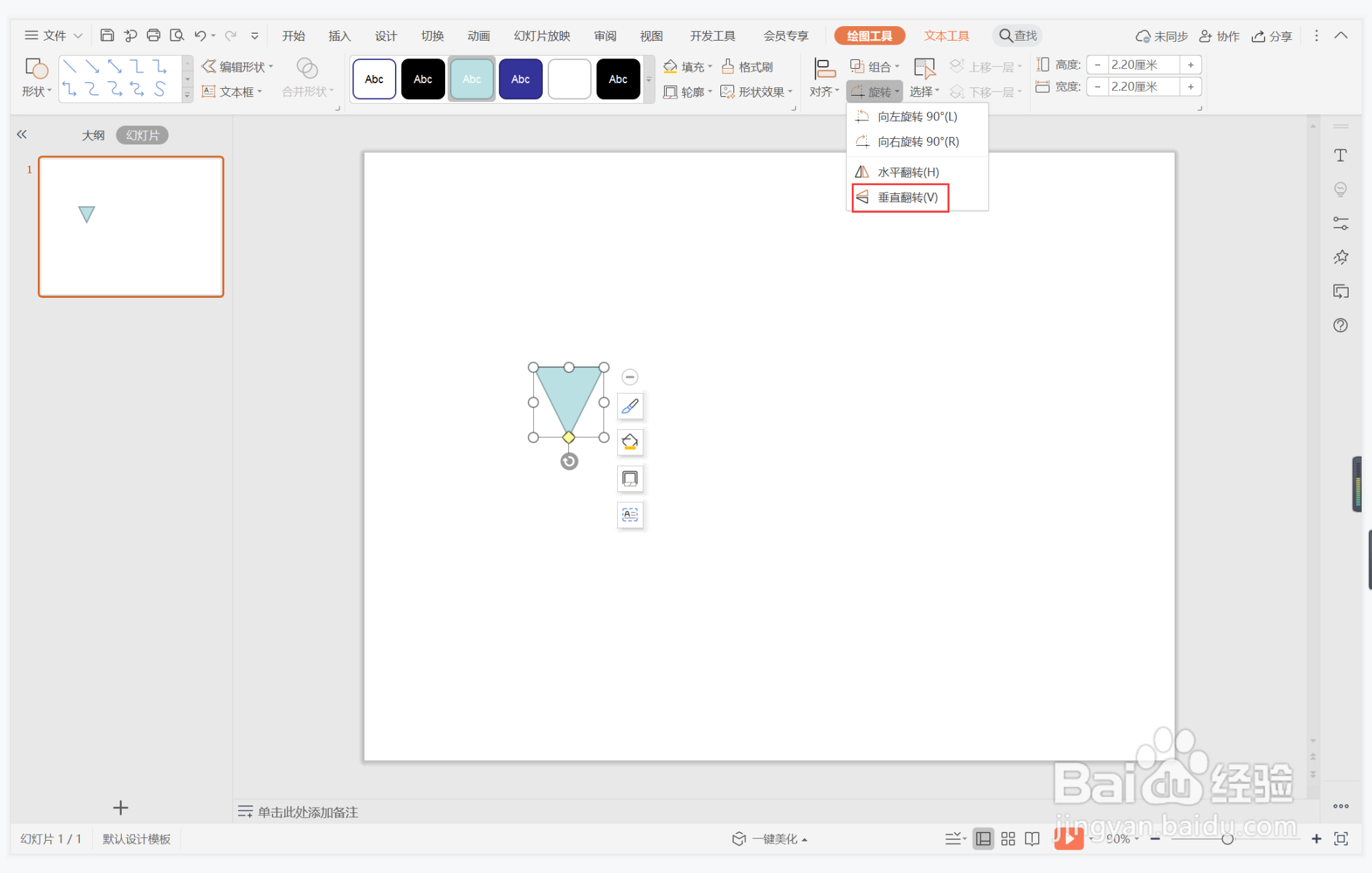Click the Print icon in quick toolbar
Image resolution: width=1372 pixels, height=873 pixels.
point(153,35)
